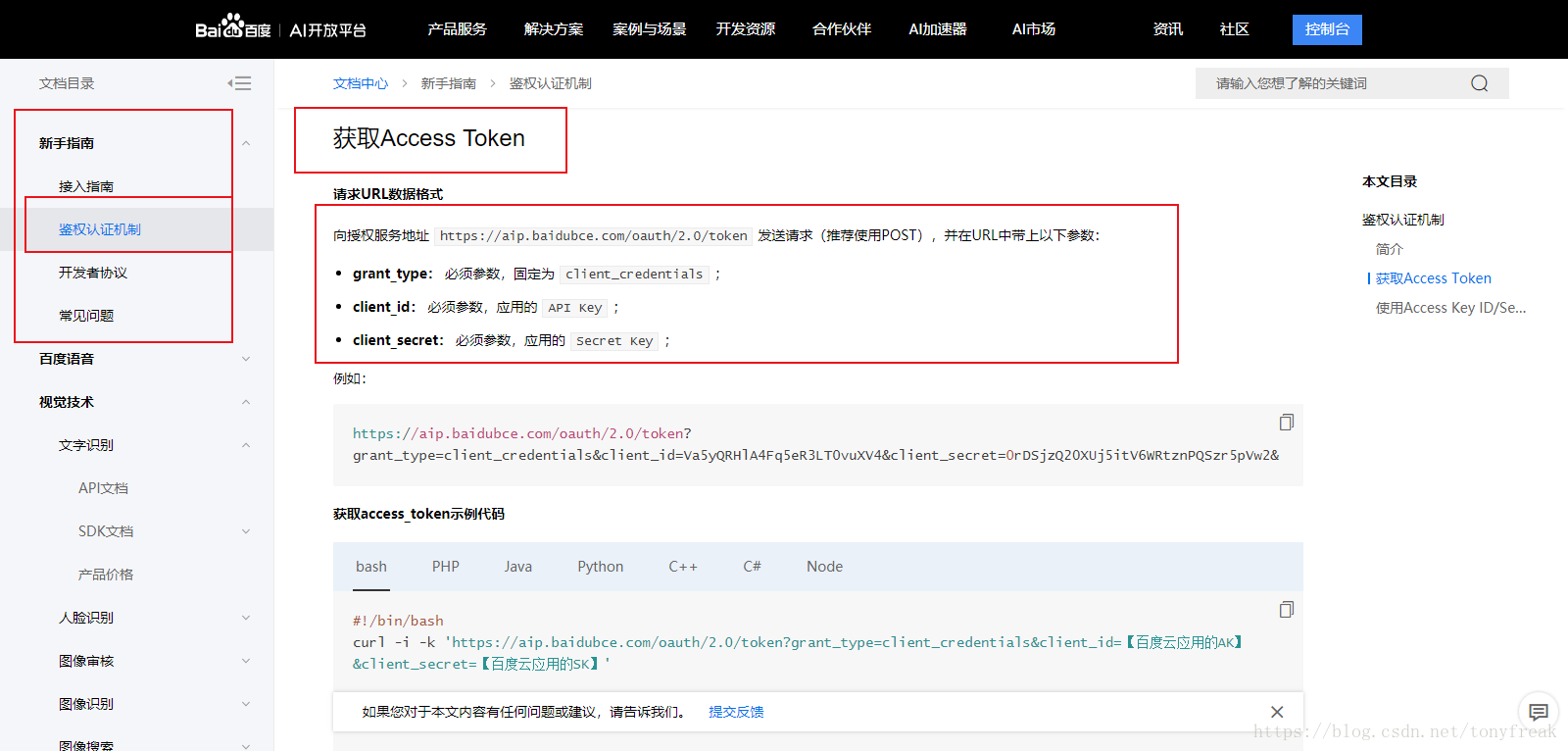Switch to the Python code tab

(x=601, y=567)
